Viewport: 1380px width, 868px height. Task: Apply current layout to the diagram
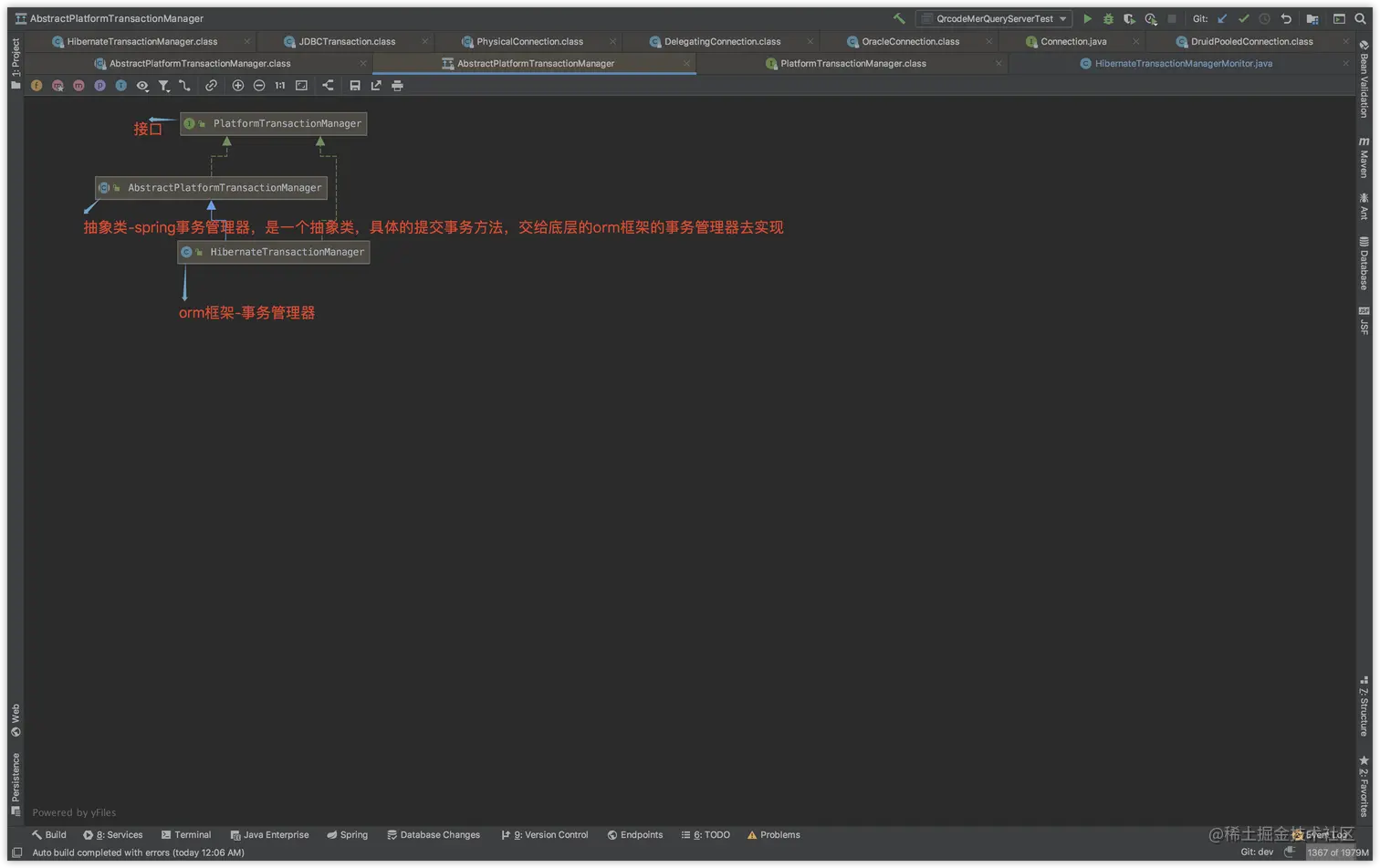(x=328, y=86)
